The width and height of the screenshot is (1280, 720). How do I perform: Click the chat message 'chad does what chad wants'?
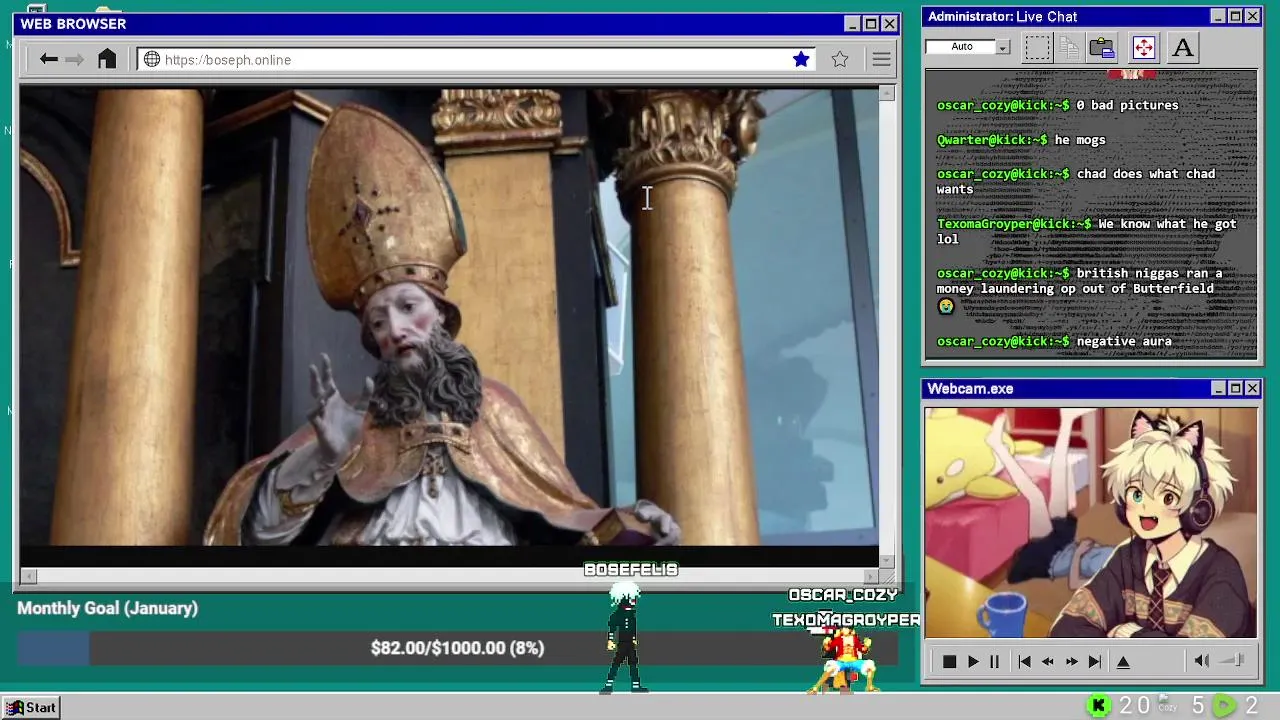(x=1076, y=181)
